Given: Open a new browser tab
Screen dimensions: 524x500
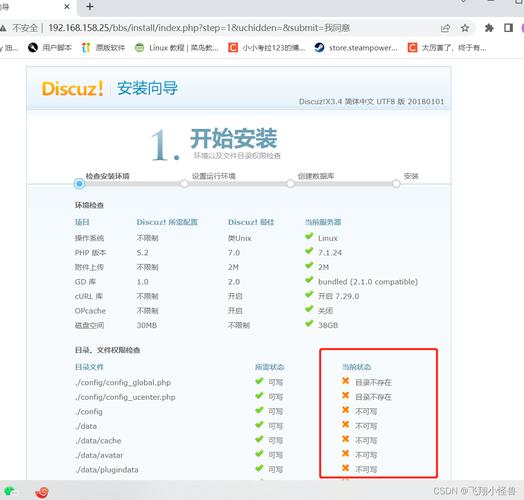Looking at the screenshot, I should (90, 6).
